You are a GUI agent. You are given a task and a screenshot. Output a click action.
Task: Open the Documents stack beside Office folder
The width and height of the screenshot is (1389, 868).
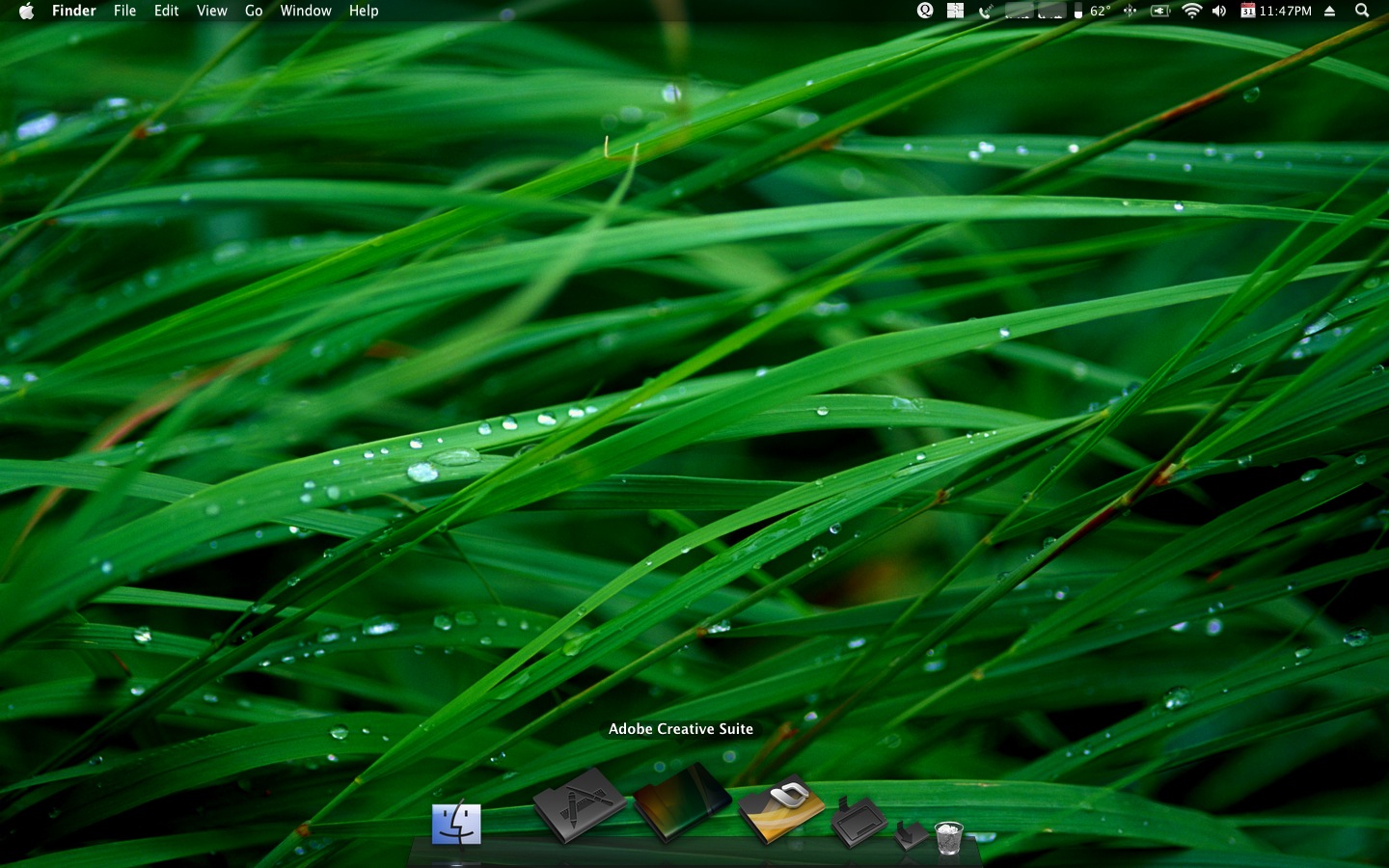(x=858, y=822)
